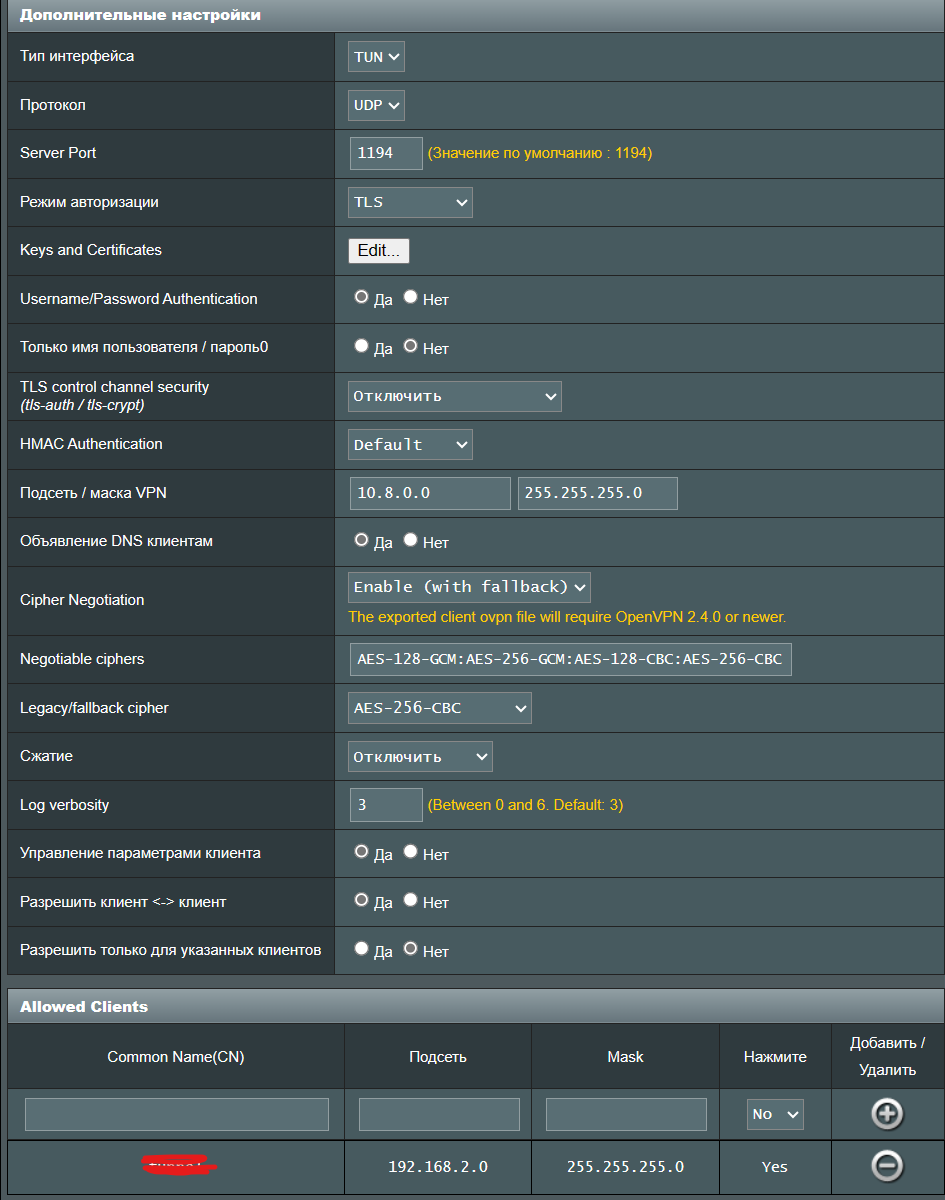The width and height of the screenshot is (945, 1200).
Task: Click the Yes cell in the client row
Action: (x=775, y=1166)
